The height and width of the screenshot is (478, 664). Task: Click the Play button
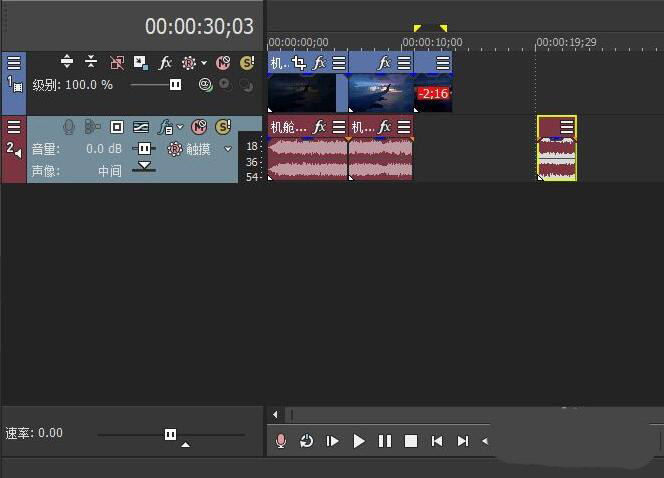(359, 441)
